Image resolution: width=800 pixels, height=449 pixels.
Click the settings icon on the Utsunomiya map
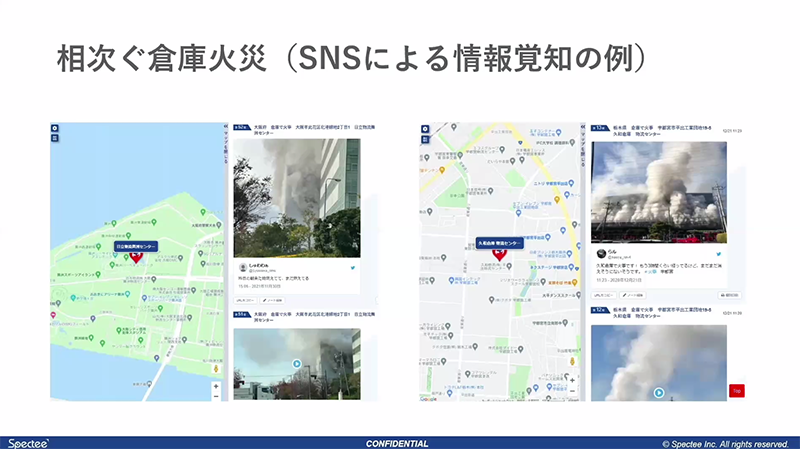(425, 129)
